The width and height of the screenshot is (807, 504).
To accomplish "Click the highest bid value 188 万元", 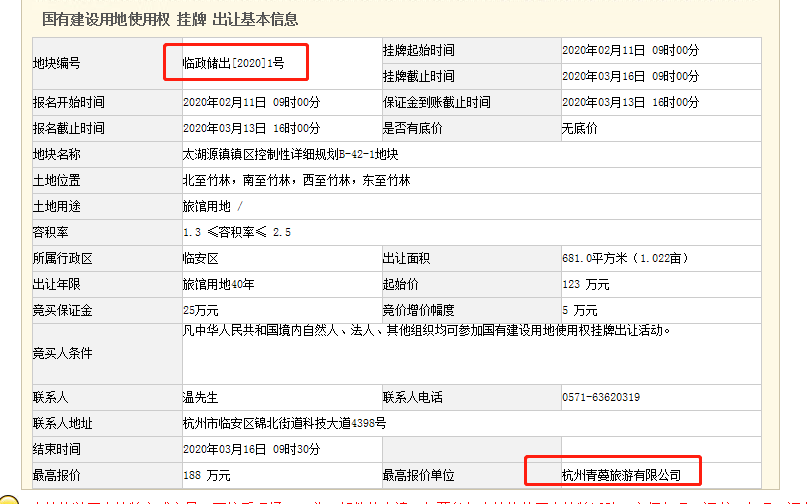I will [206, 475].
